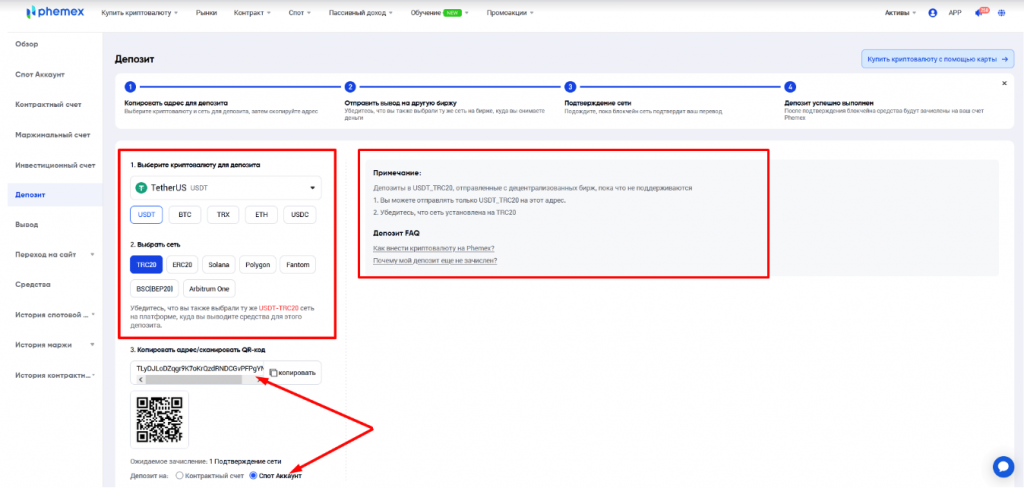The width and height of the screenshot is (1024, 488).
Task: Click step 2 circle in guide
Action: tap(350, 86)
